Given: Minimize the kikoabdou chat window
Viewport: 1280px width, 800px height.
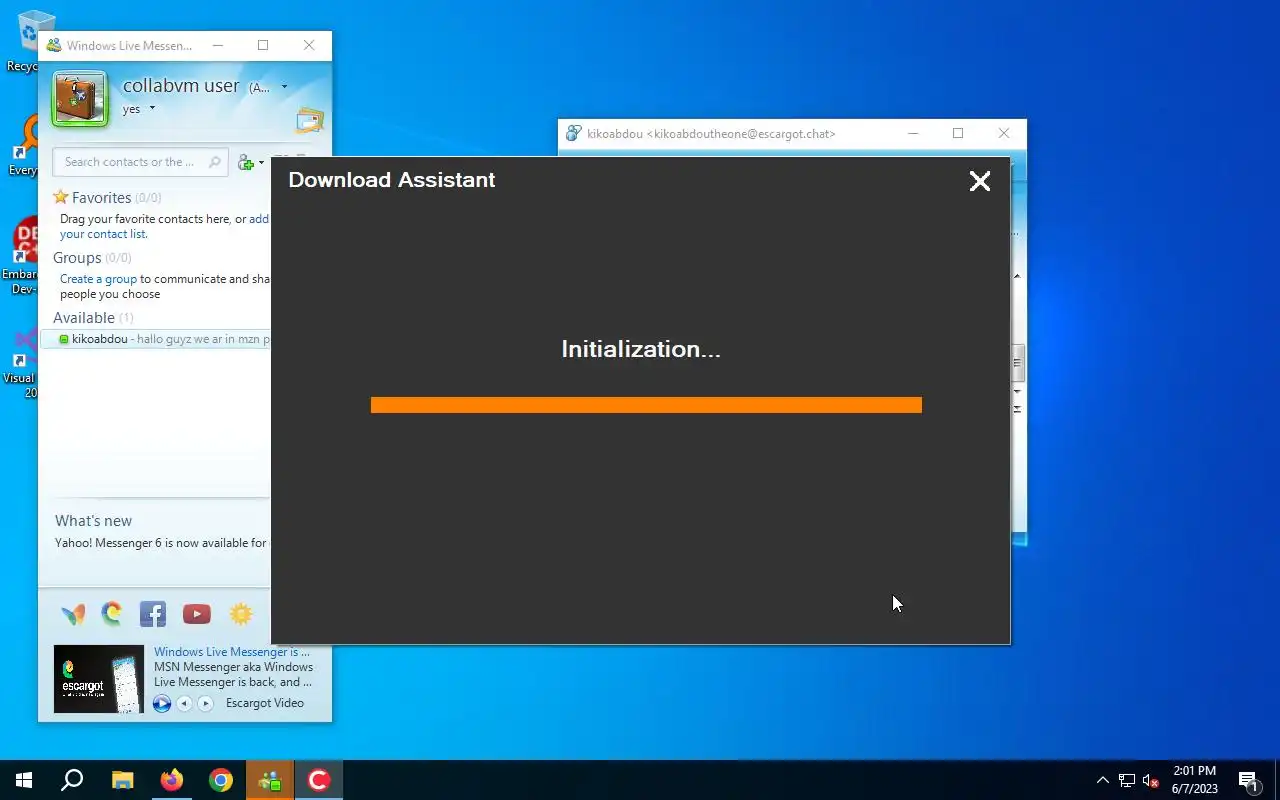Looking at the screenshot, I should click(912, 133).
